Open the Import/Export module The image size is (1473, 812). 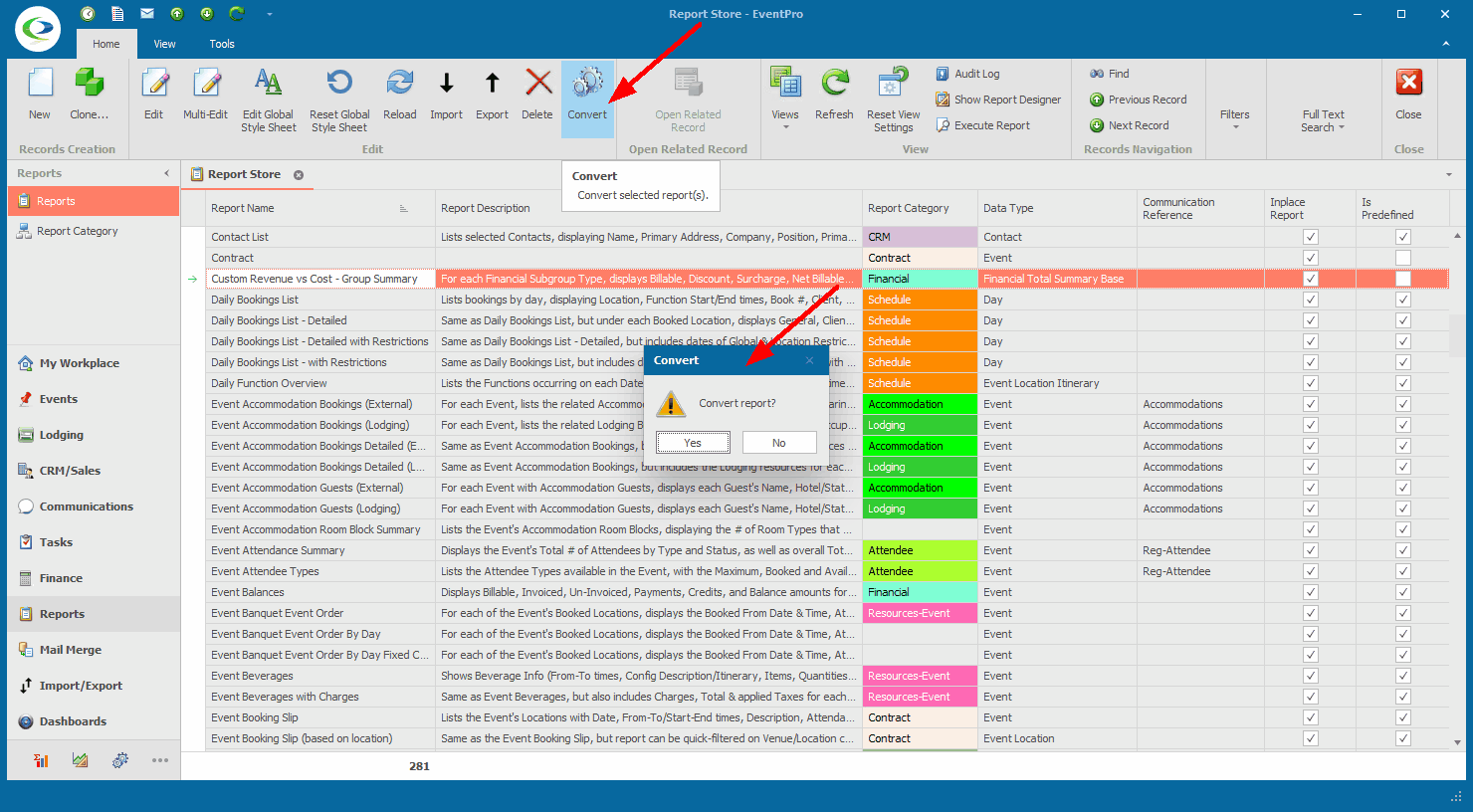coord(94,686)
